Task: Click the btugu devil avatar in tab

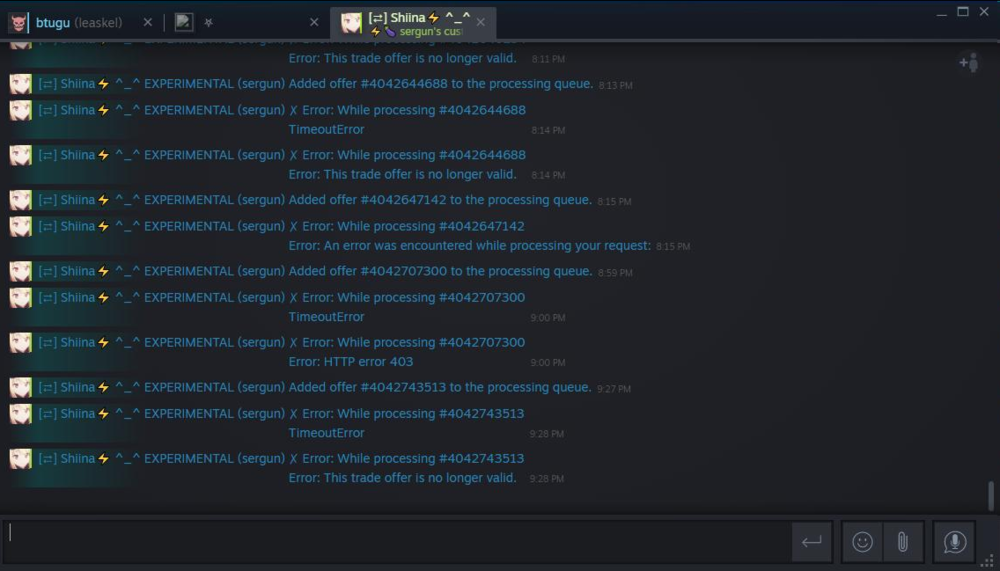Action: click(18, 23)
